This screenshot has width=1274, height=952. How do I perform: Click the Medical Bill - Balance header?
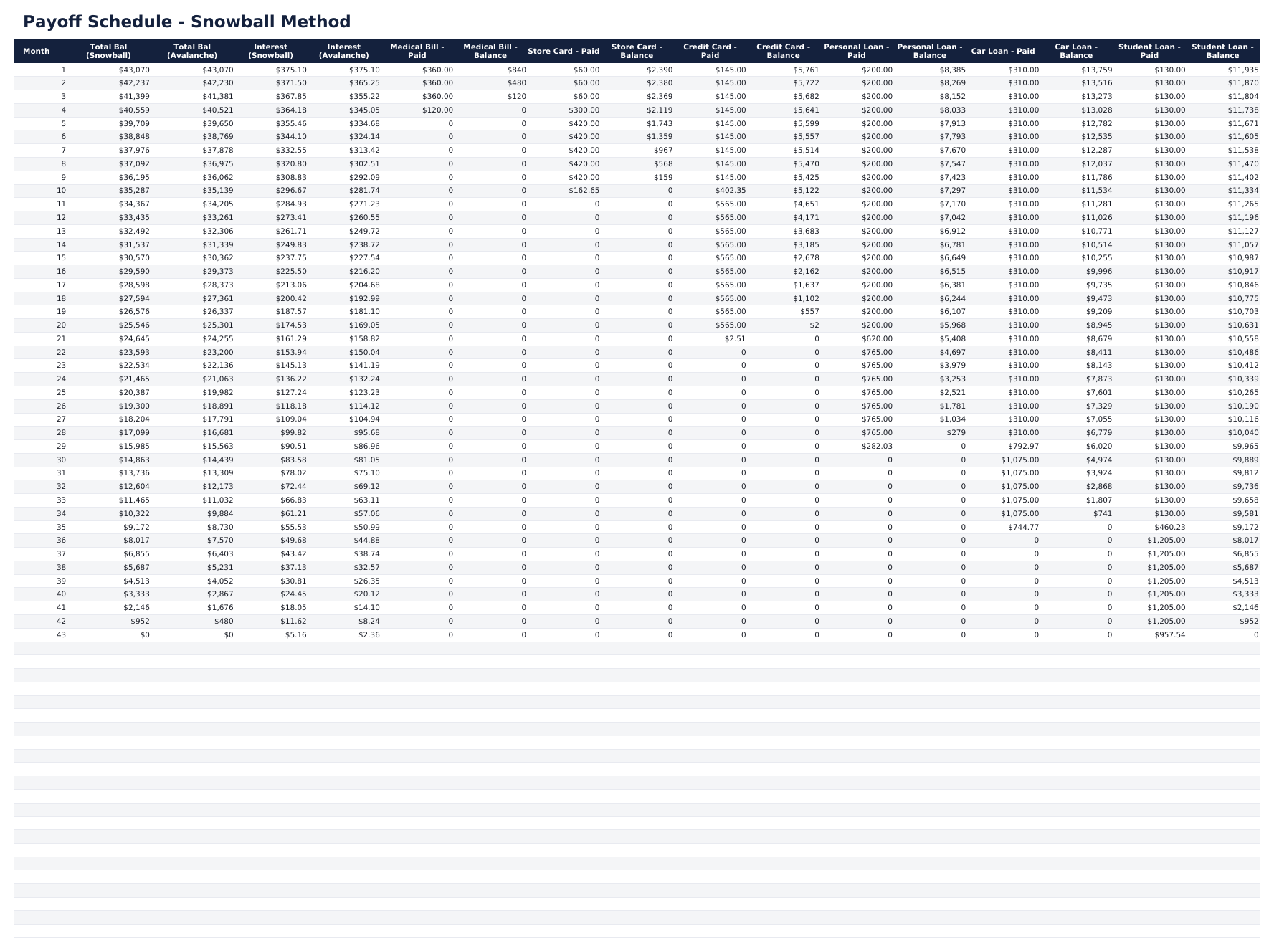[491, 51]
